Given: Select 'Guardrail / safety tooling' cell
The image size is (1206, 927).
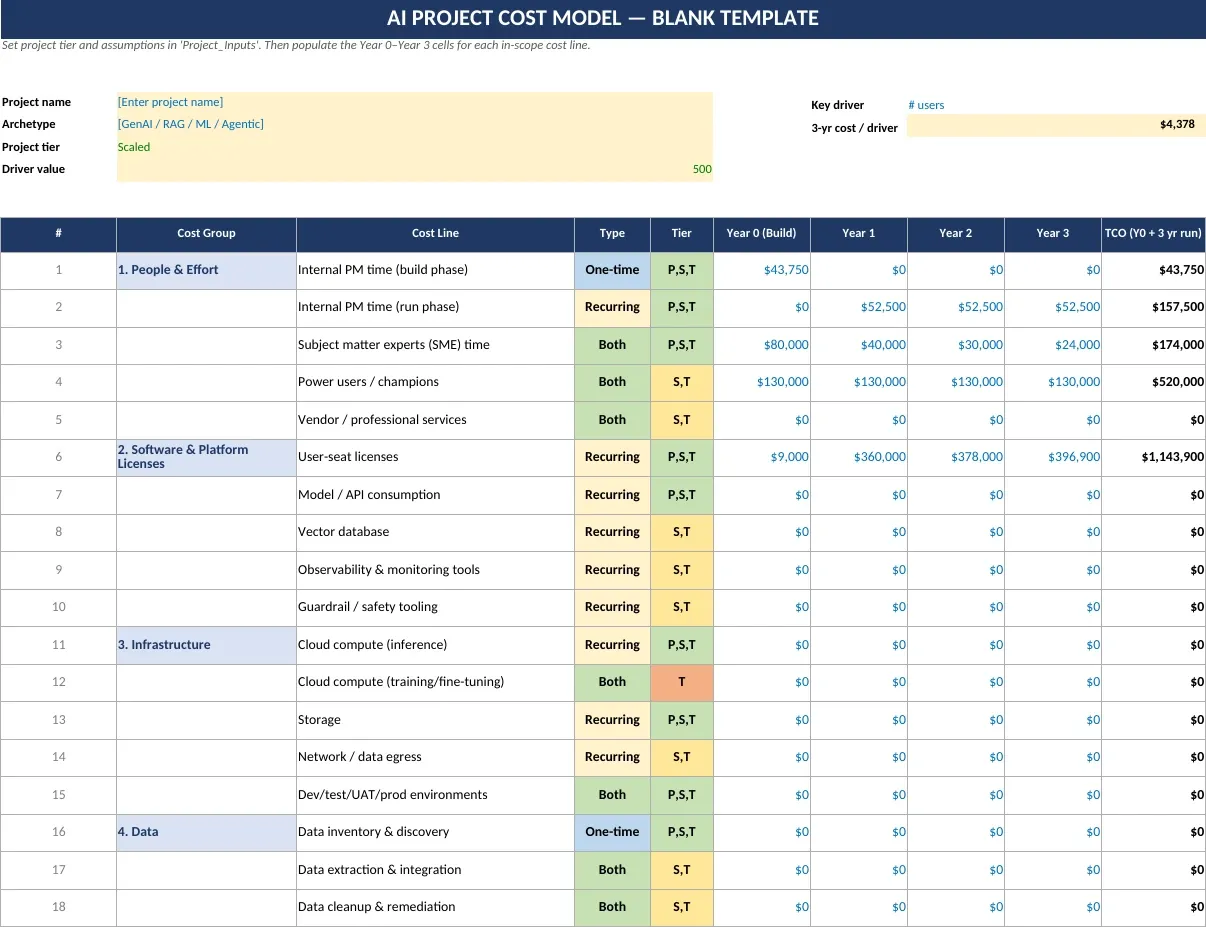Looking at the screenshot, I should click(435, 607).
